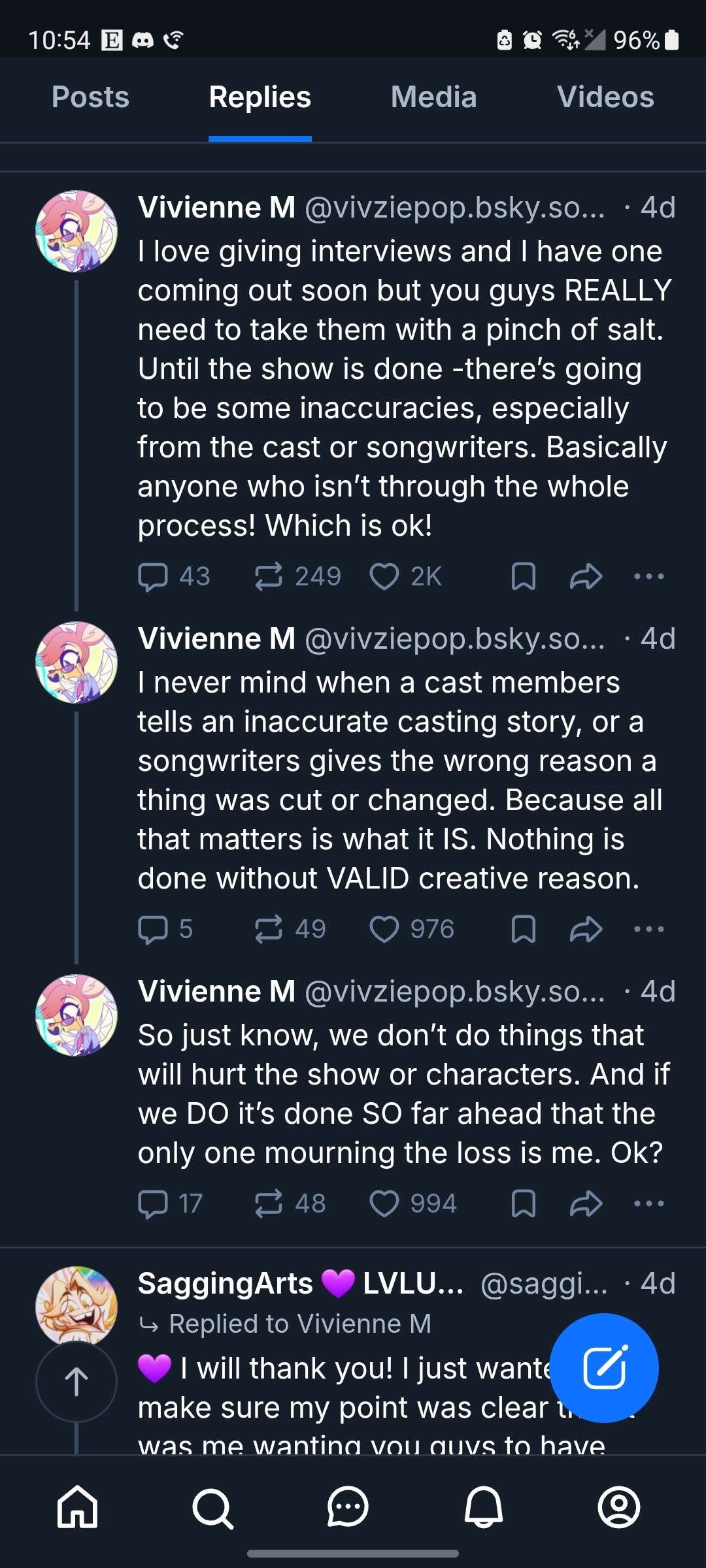Like the post with 976 likes
The width and height of the screenshot is (706, 1568).
click(x=384, y=929)
